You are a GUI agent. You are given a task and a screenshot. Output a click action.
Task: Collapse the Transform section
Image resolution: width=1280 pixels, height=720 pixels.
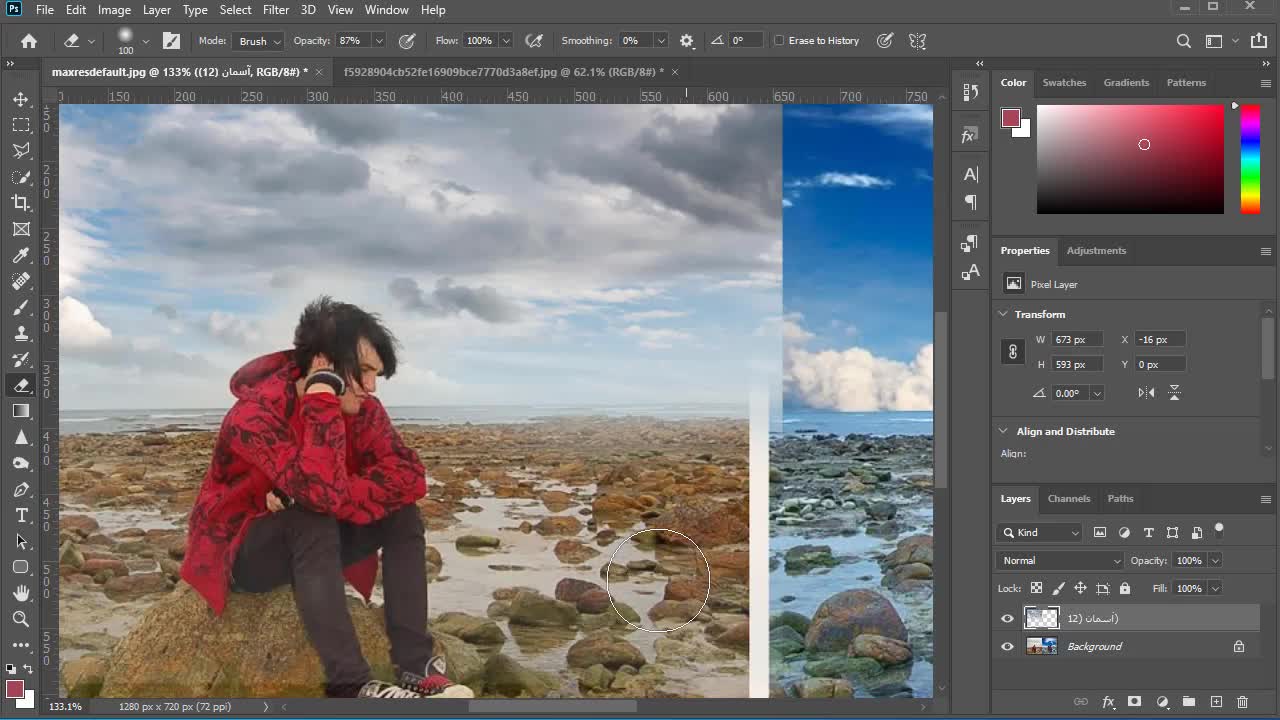(1003, 314)
